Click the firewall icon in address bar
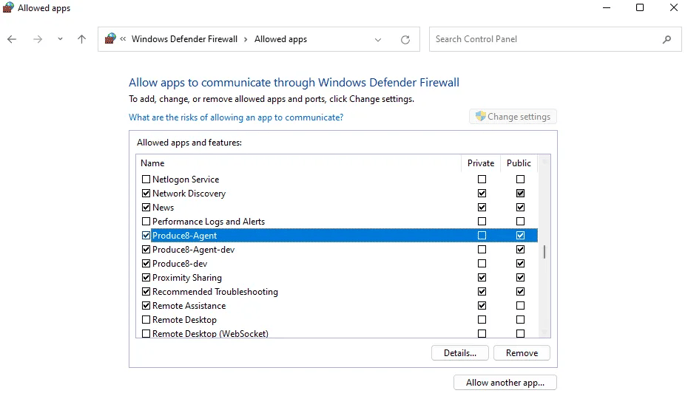Screen dimensions: 688x396 (111, 39)
